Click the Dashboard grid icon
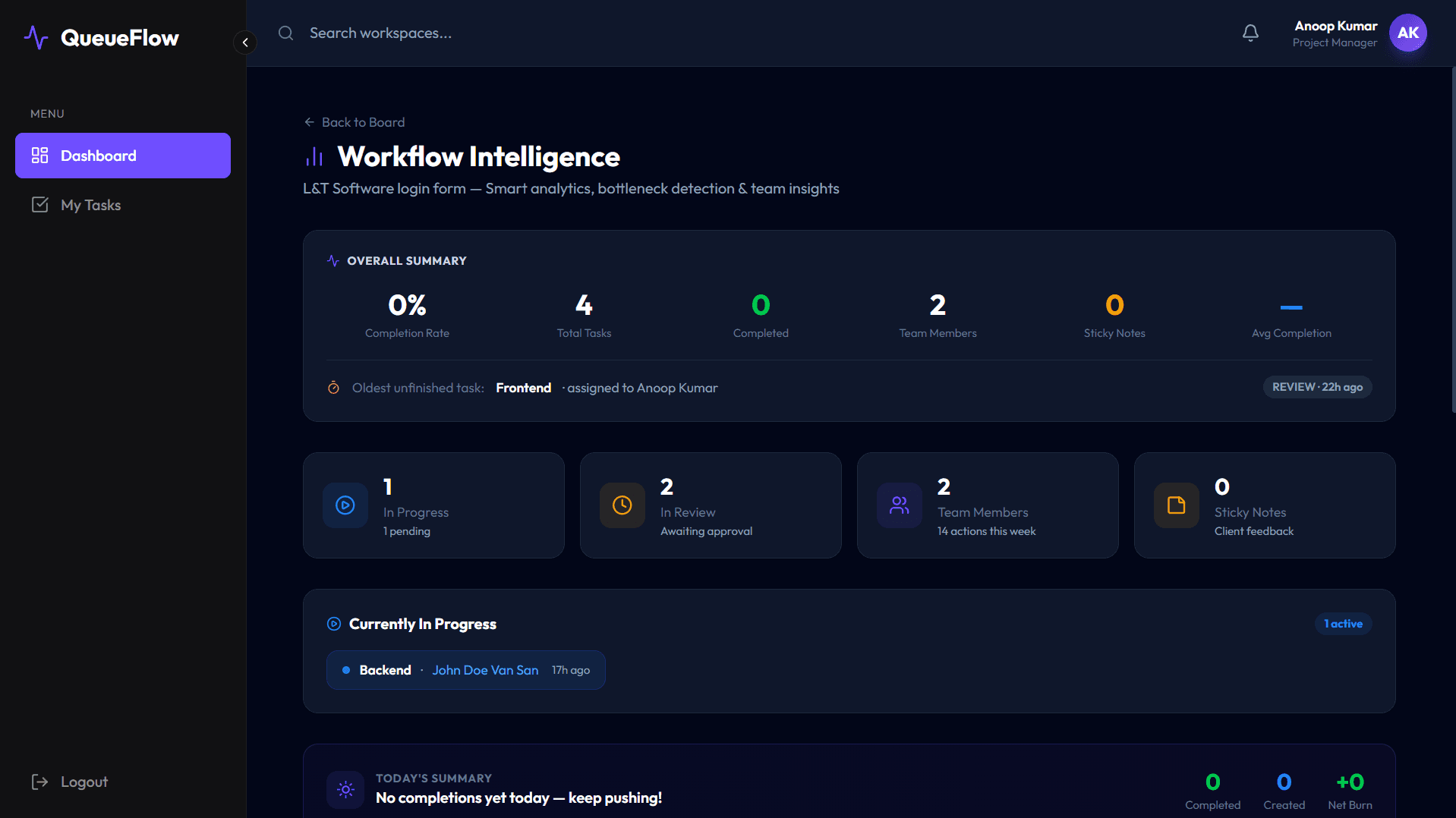This screenshot has width=1456, height=818. point(39,156)
